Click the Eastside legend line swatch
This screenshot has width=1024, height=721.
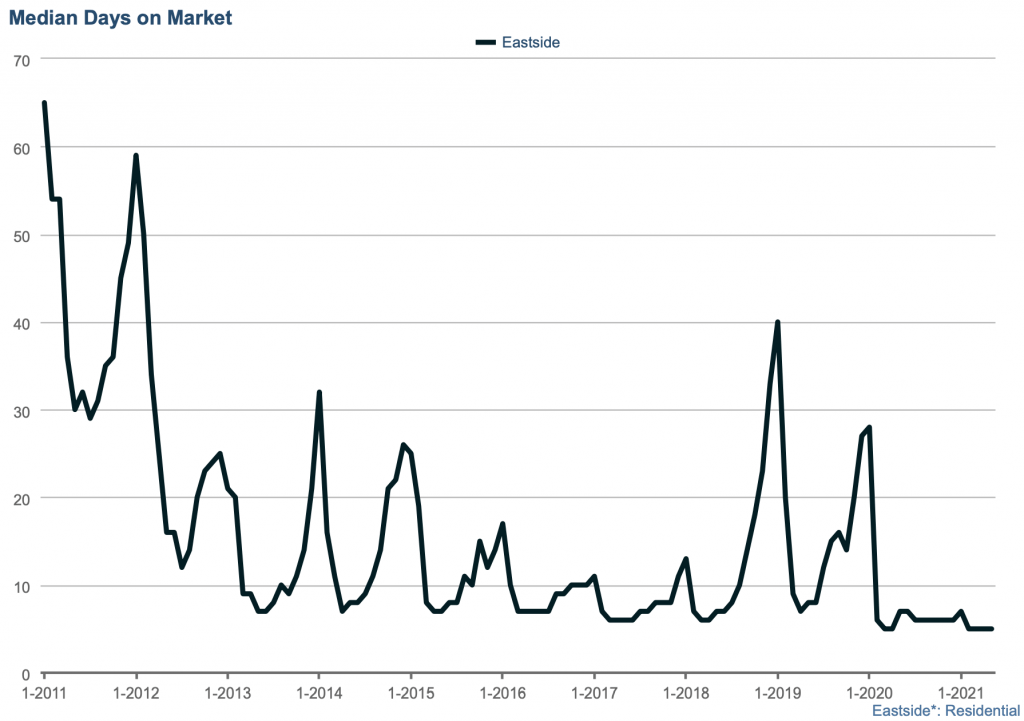pos(486,42)
